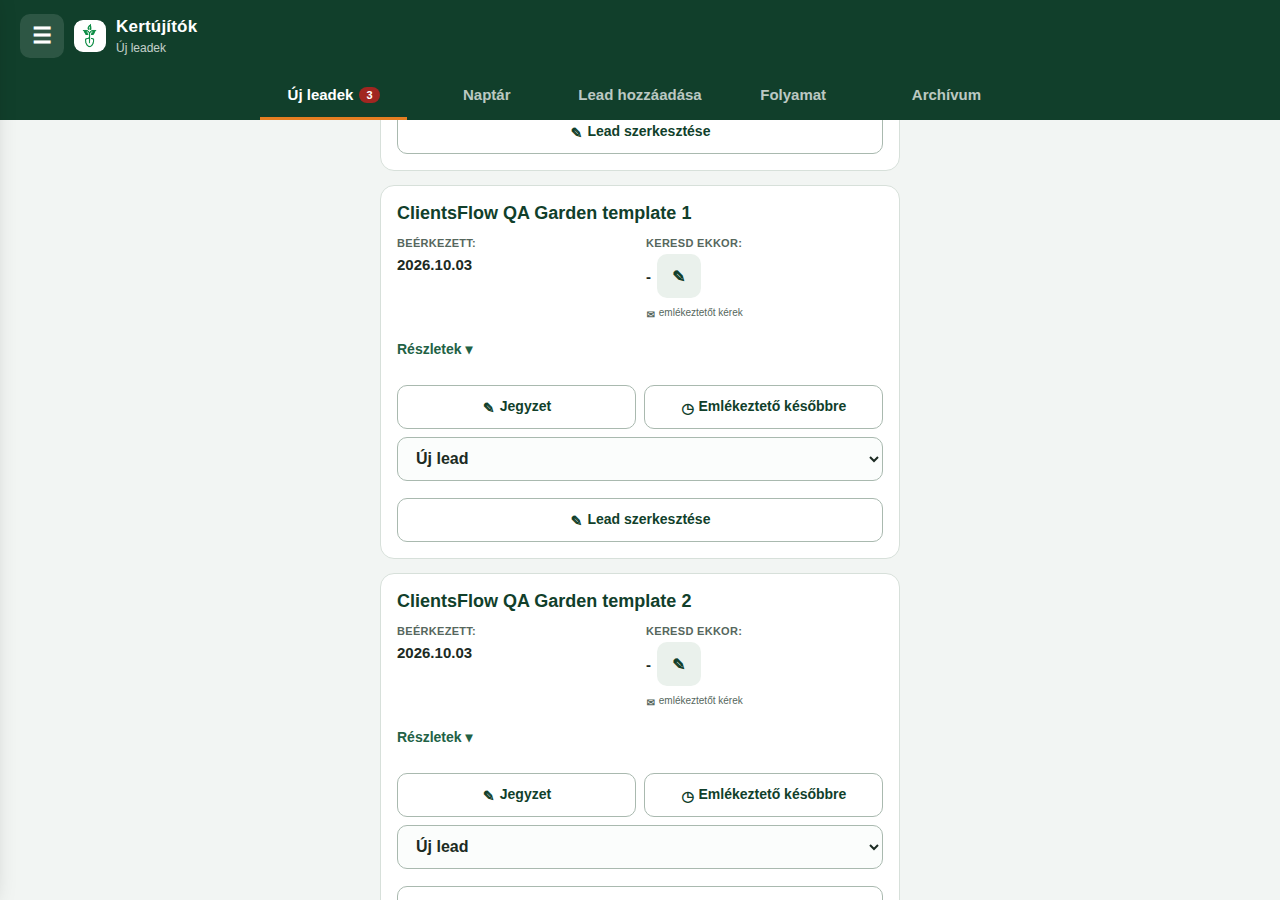Viewport: 1280px width, 900px height.
Task: Add a Jegyzet to Garden template 2
Action: pyautogui.click(x=516, y=795)
